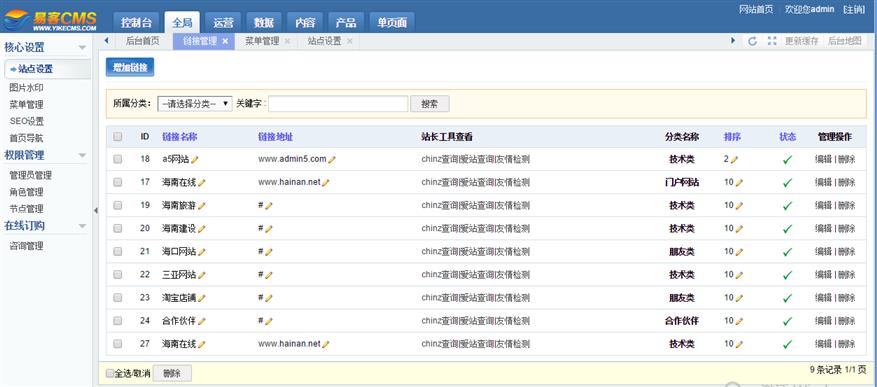This screenshot has height=387, width=877.
Task: Edit sort pencil in ID 27 row
Action: (739, 344)
